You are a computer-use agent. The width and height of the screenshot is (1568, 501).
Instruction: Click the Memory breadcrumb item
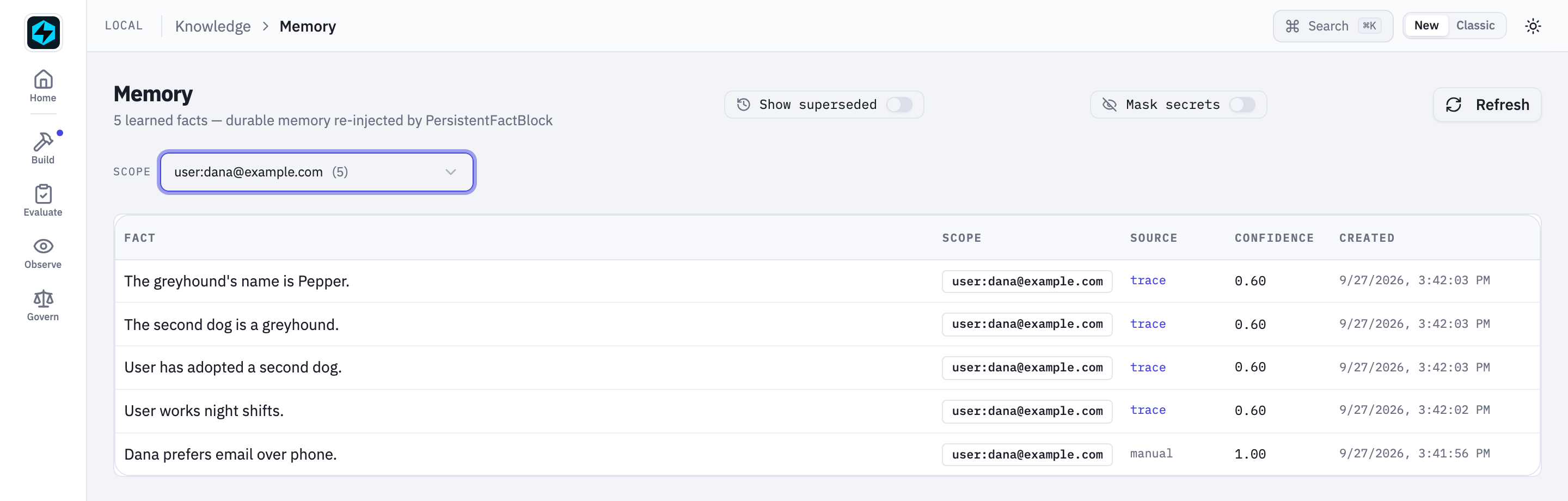click(x=308, y=26)
